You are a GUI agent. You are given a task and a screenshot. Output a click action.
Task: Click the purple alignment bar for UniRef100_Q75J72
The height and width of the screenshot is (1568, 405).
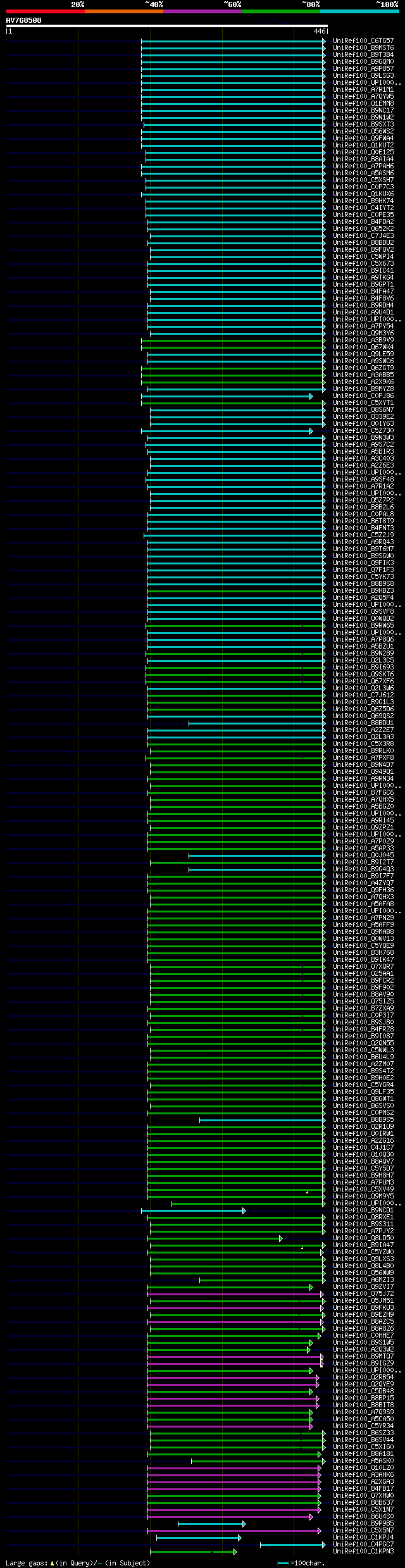point(235,1294)
